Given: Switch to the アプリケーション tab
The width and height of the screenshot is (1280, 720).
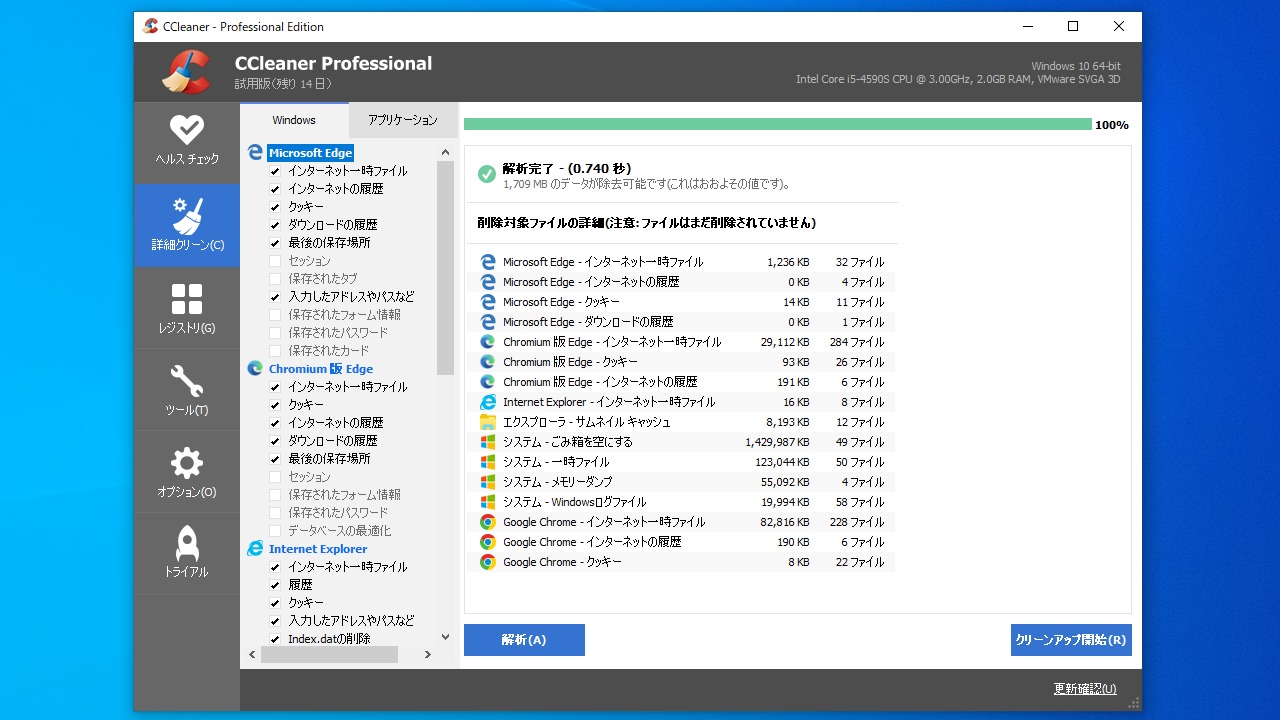Looking at the screenshot, I should click(x=403, y=120).
